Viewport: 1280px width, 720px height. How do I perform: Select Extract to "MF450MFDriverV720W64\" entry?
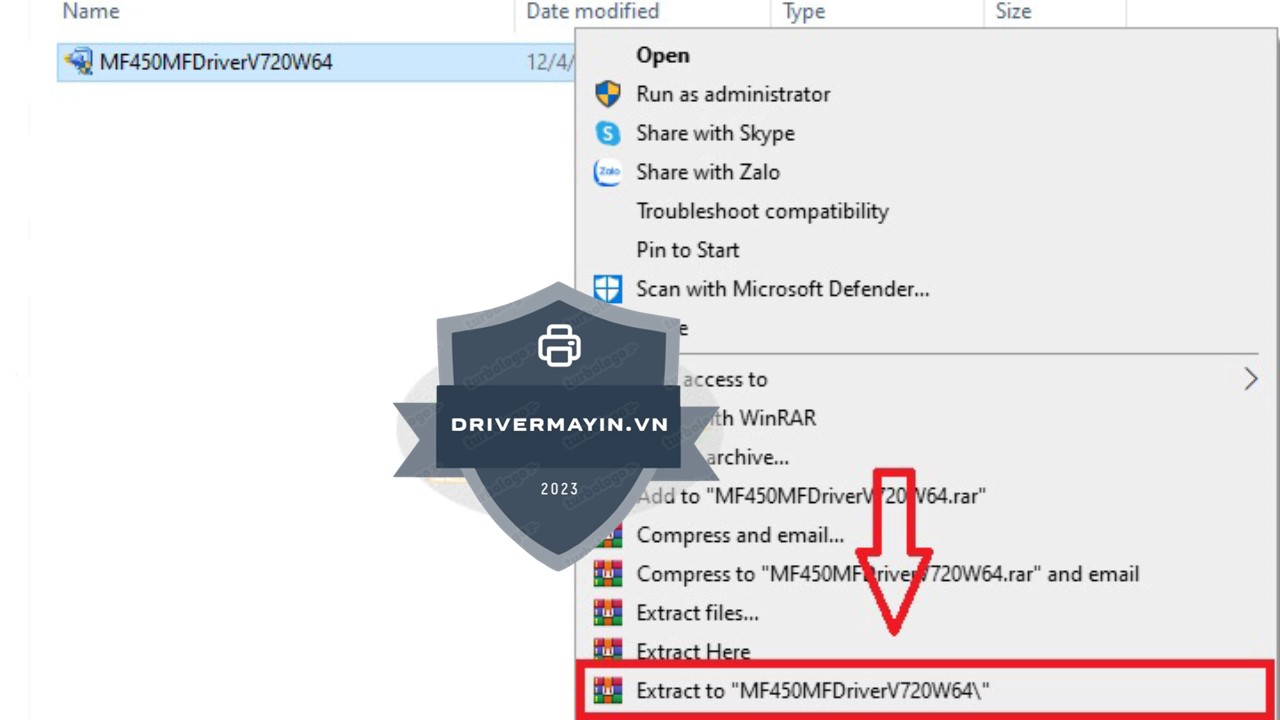[x=812, y=690]
